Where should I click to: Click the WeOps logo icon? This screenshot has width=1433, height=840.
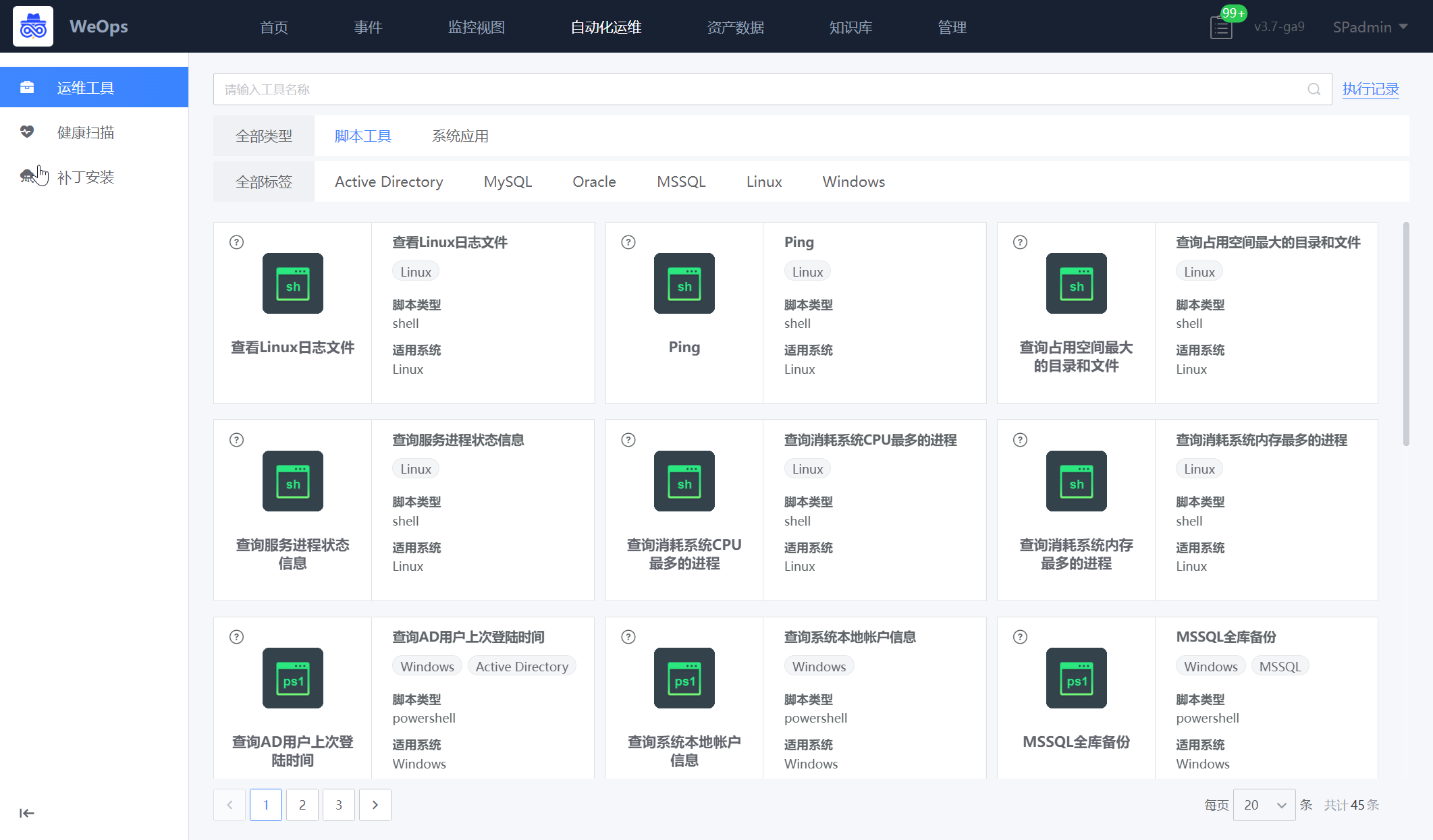(x=32, y=26)
